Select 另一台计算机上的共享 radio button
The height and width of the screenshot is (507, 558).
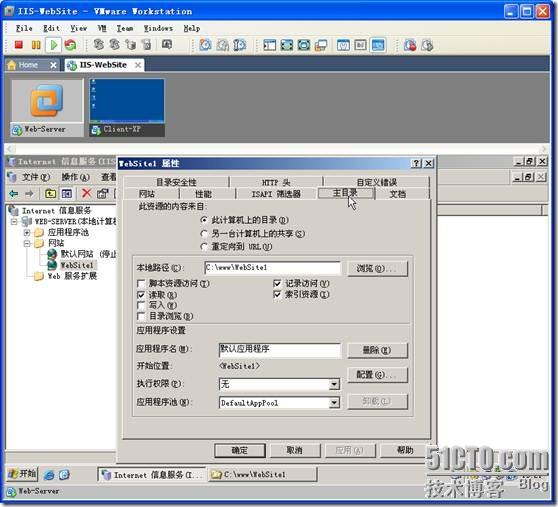[204, 234]
